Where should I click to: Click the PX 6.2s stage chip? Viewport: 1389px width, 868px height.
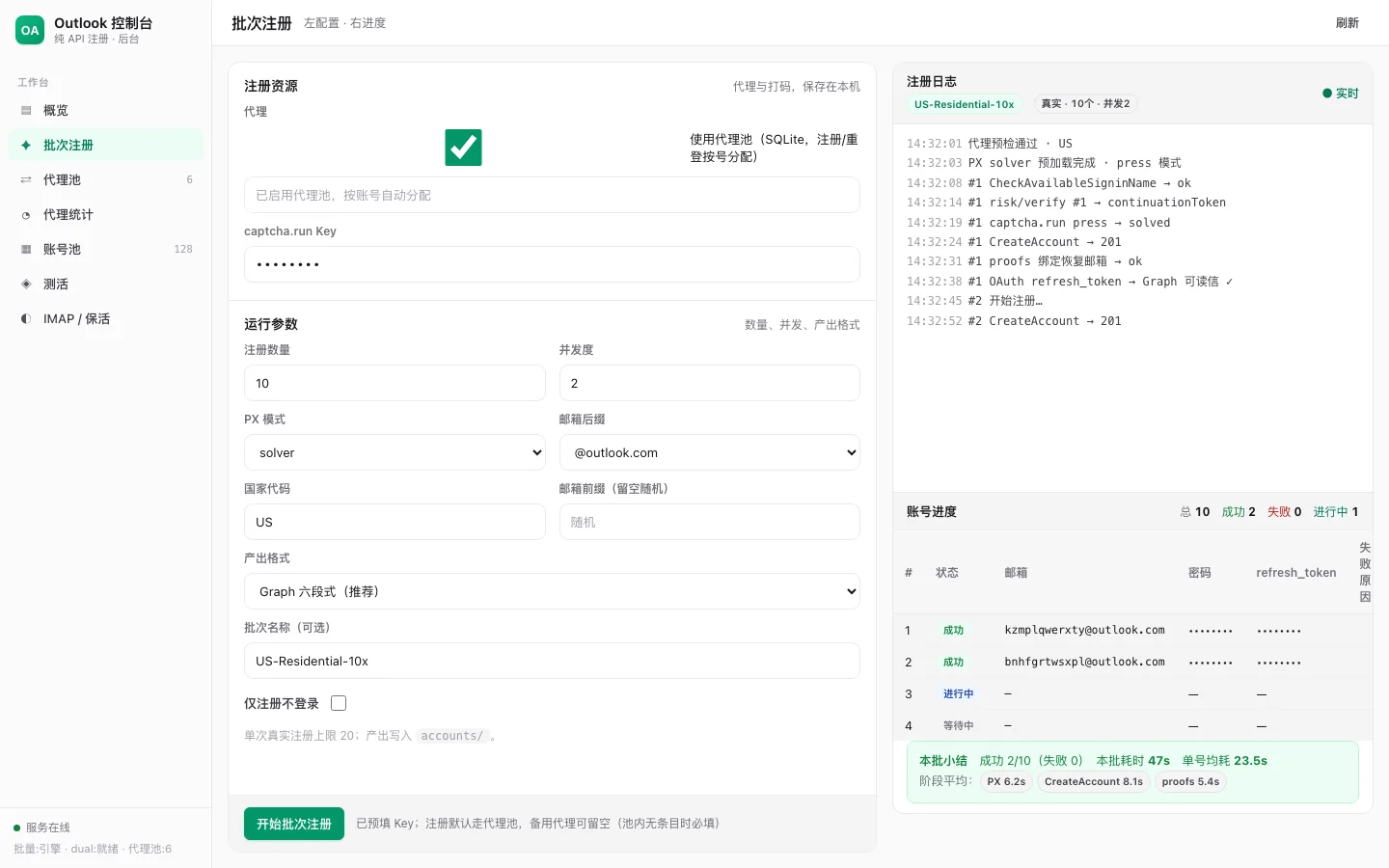(1006, 782)
